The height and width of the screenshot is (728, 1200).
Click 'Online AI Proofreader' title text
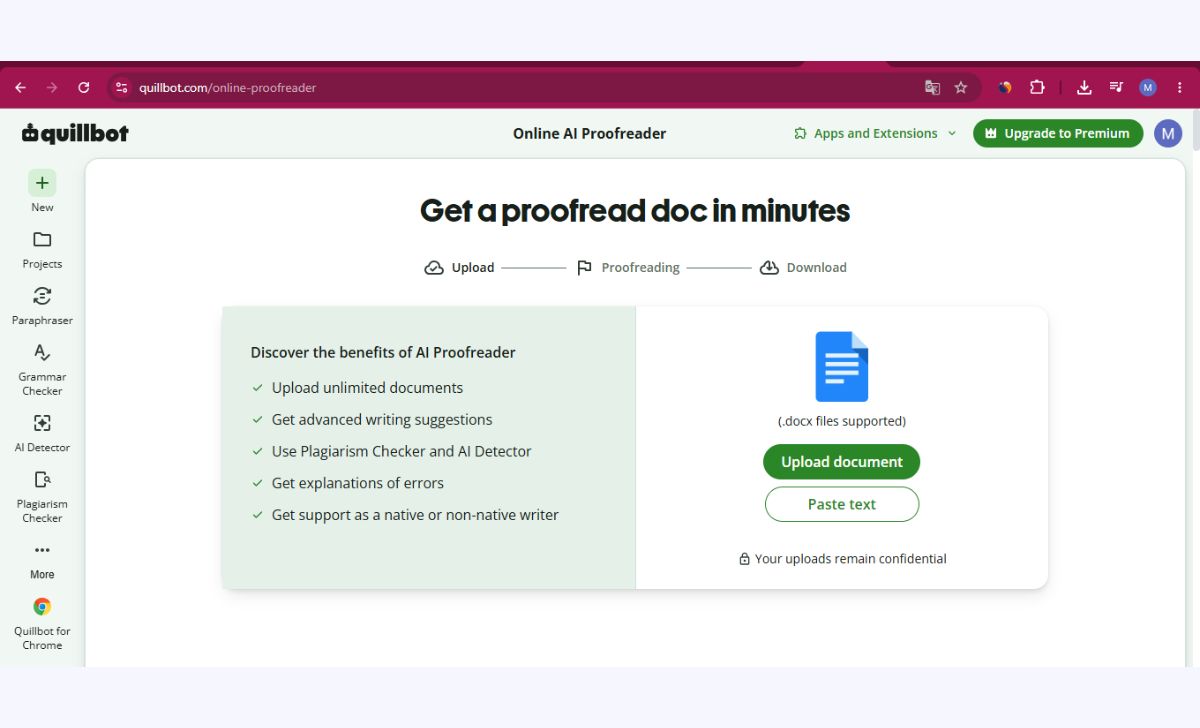(589, 133)
